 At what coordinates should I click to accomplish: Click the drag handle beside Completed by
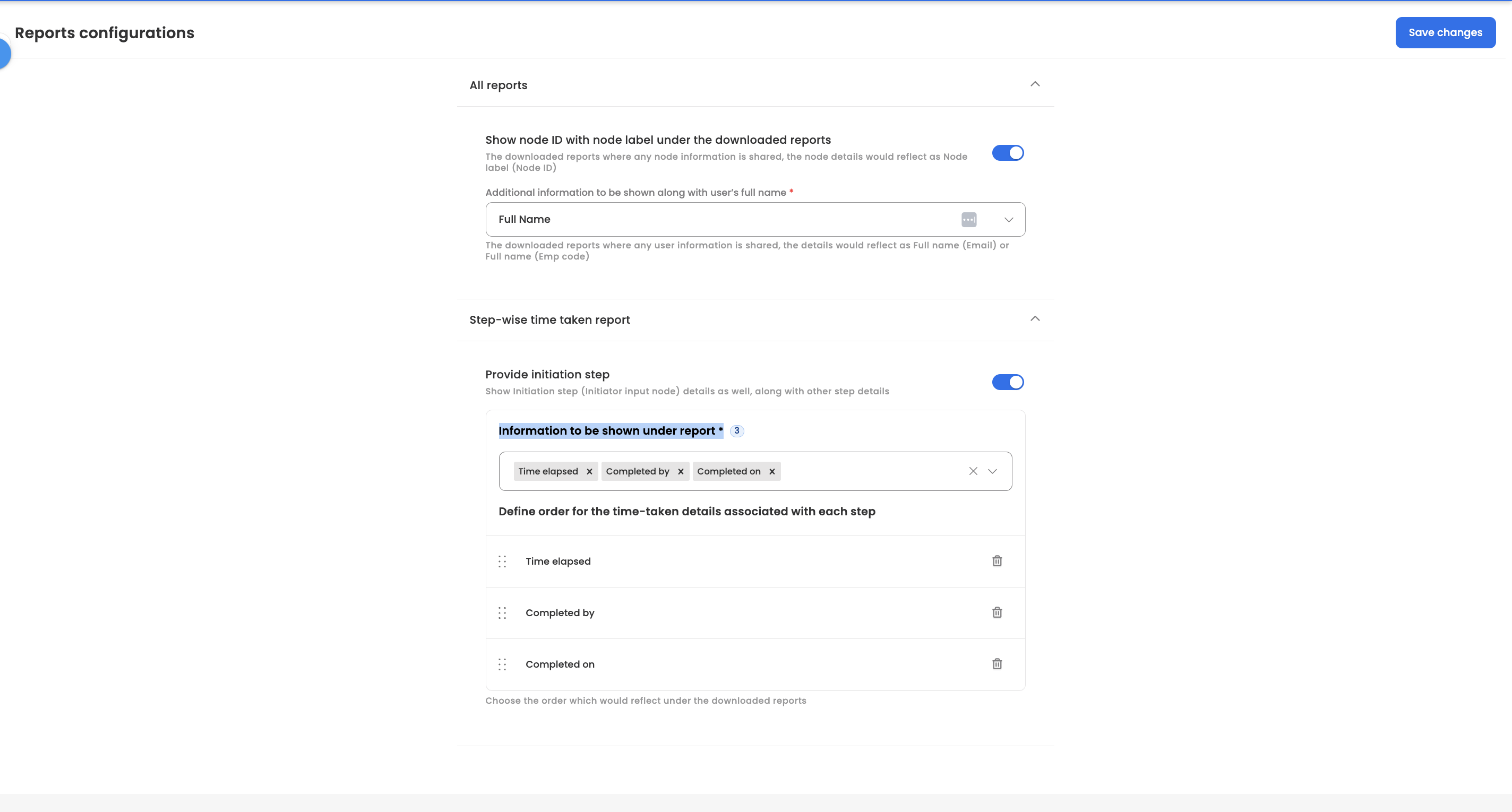502,613
